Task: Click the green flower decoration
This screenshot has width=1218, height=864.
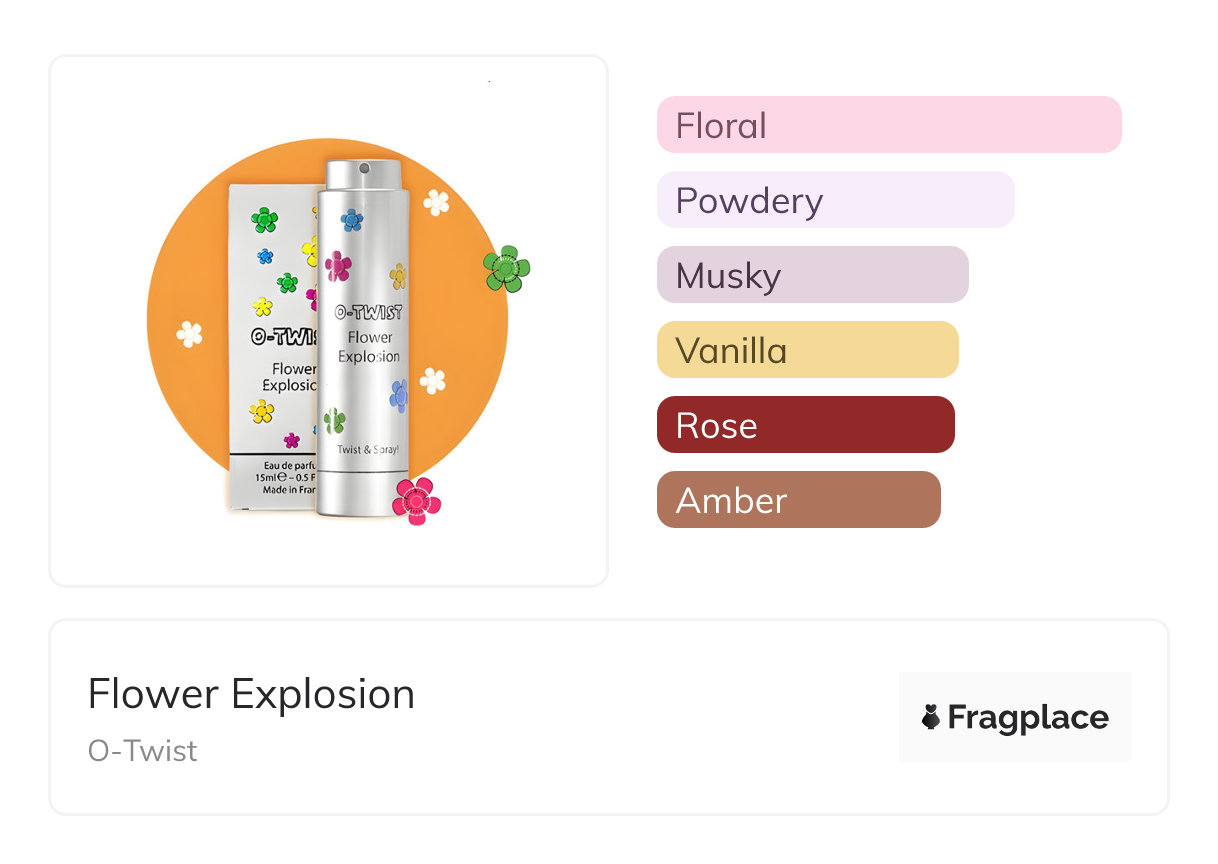Action: pos(506,268)
